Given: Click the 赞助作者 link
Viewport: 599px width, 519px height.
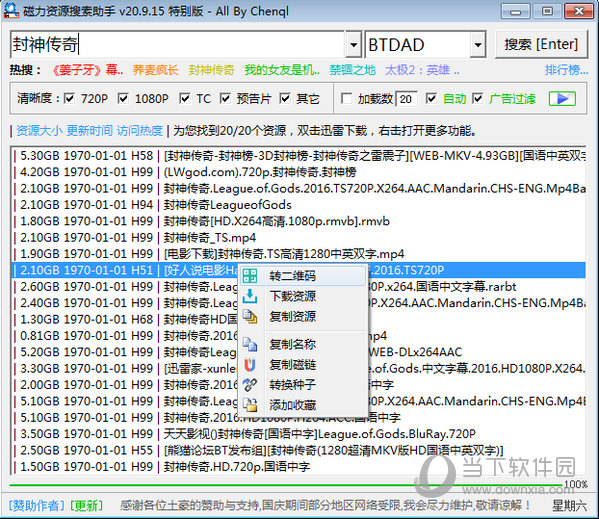Looking at the screenshot, I should click(x=37, y=505).
